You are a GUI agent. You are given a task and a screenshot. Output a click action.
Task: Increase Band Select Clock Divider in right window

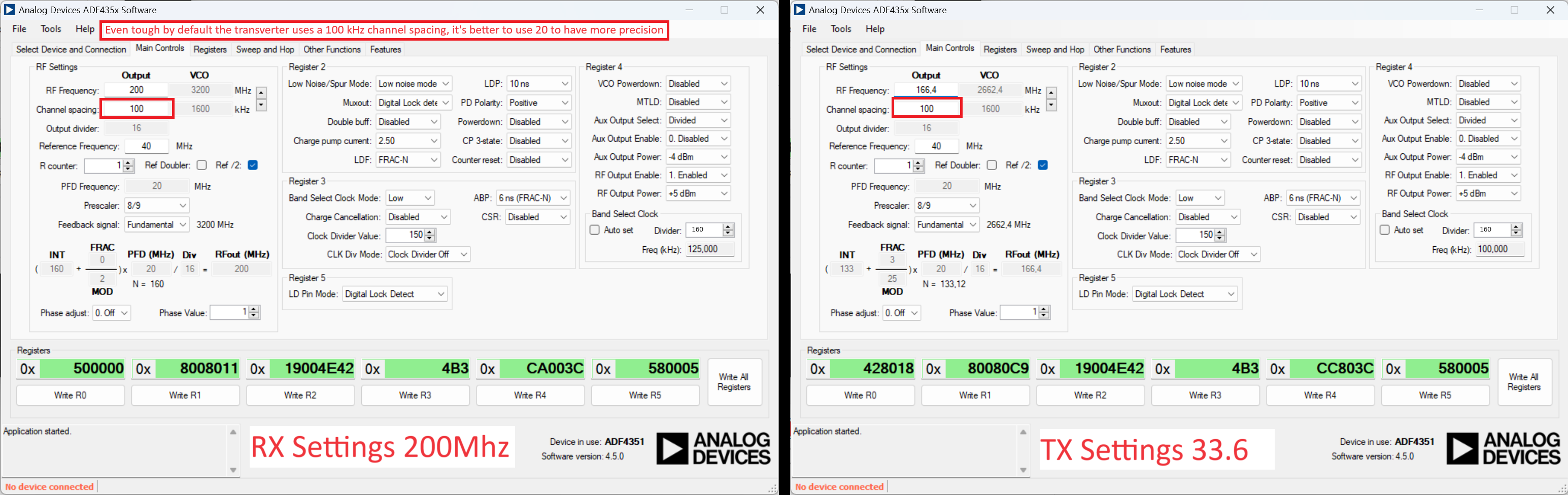tap(1516, 226)
